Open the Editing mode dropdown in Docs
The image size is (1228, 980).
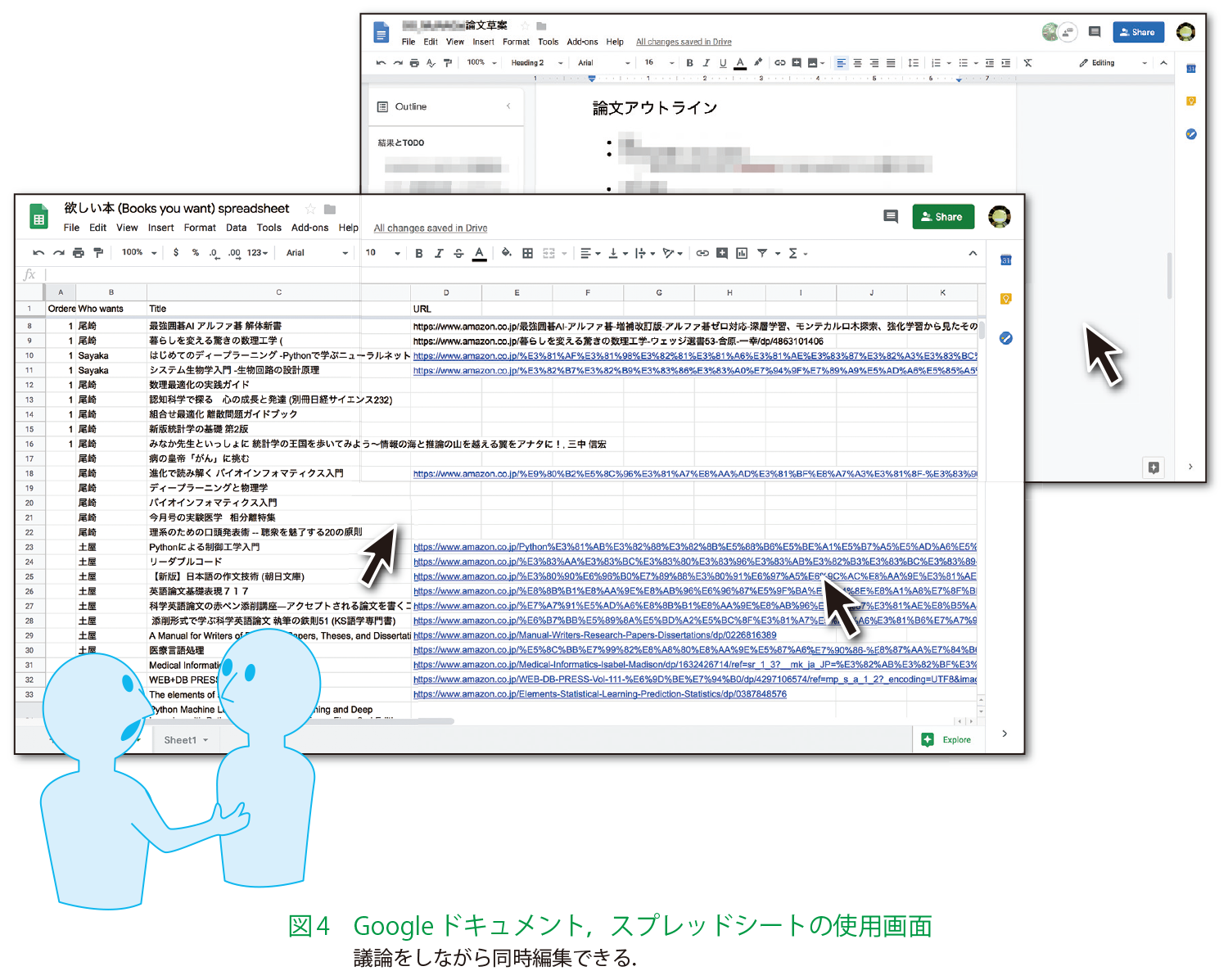pyautogui.click(x=1112, y=63)
